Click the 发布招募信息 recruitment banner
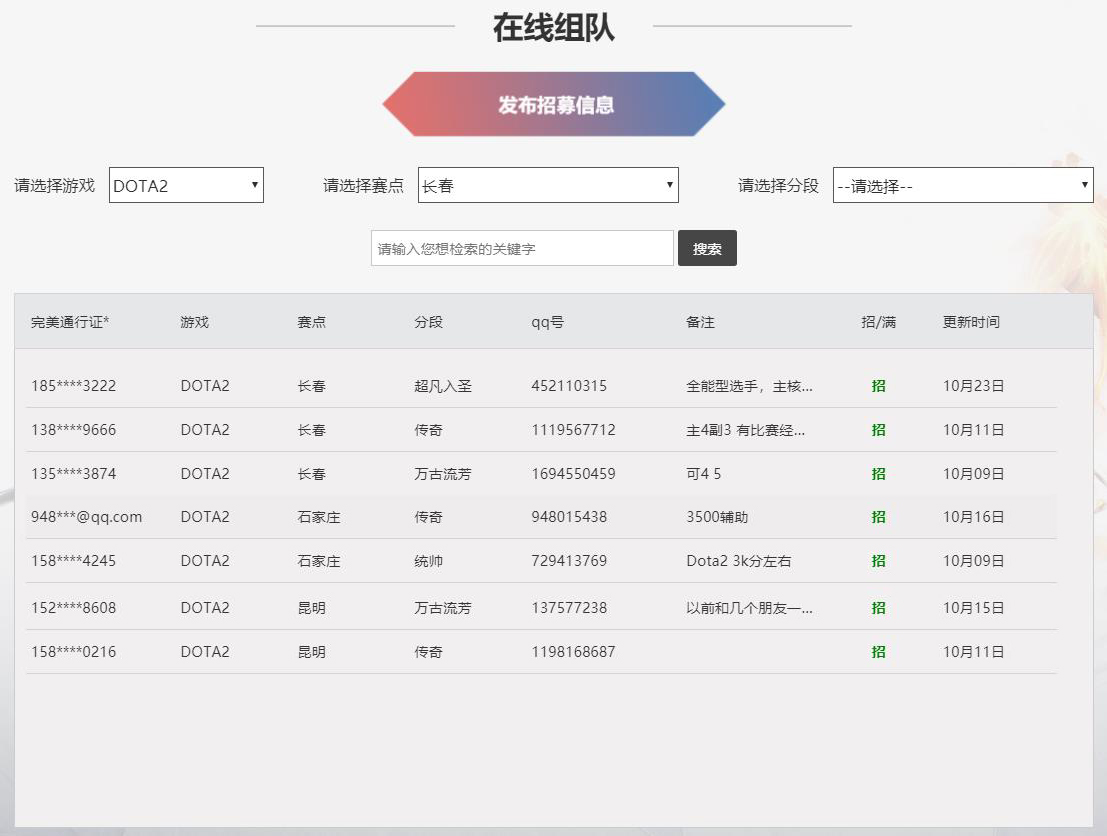 point(553,103)
